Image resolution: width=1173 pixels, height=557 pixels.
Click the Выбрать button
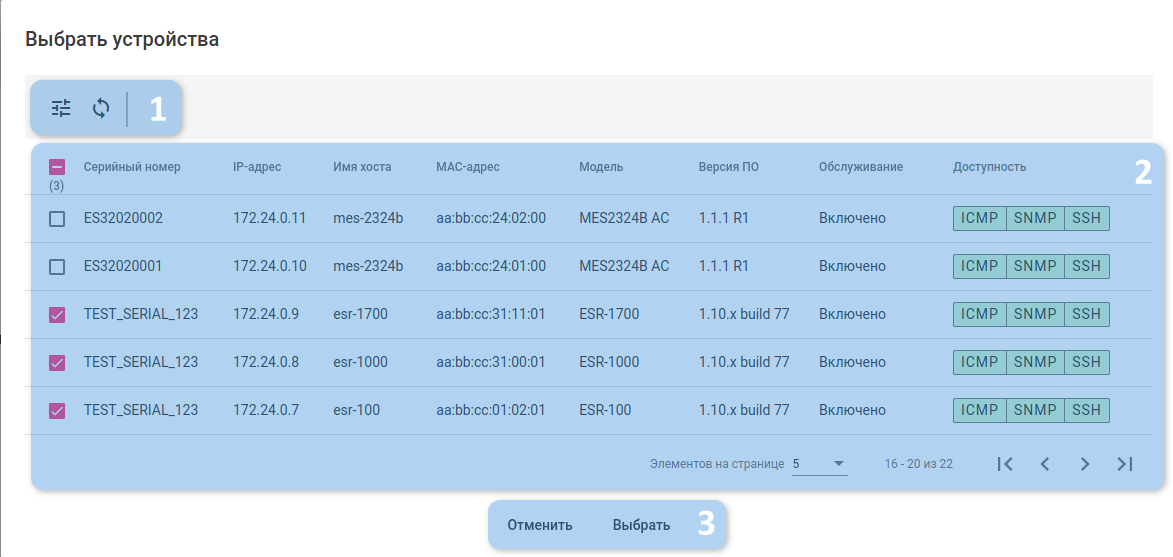[x=641, y=525]
